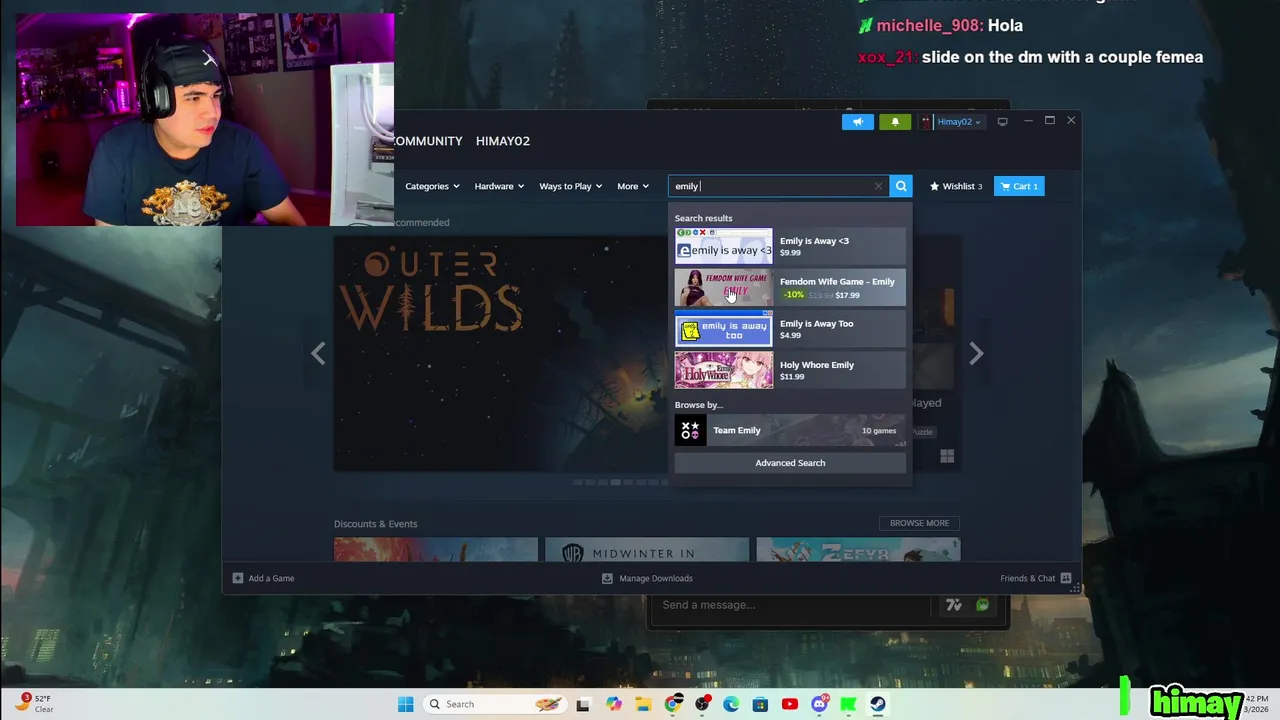Enter Big Picture mode monitor icon

point(1003,122)
